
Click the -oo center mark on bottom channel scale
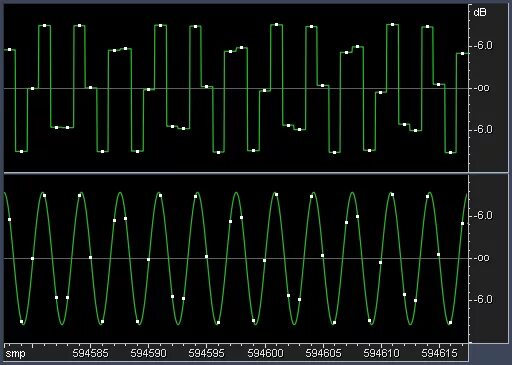click(x=482, y=258)
